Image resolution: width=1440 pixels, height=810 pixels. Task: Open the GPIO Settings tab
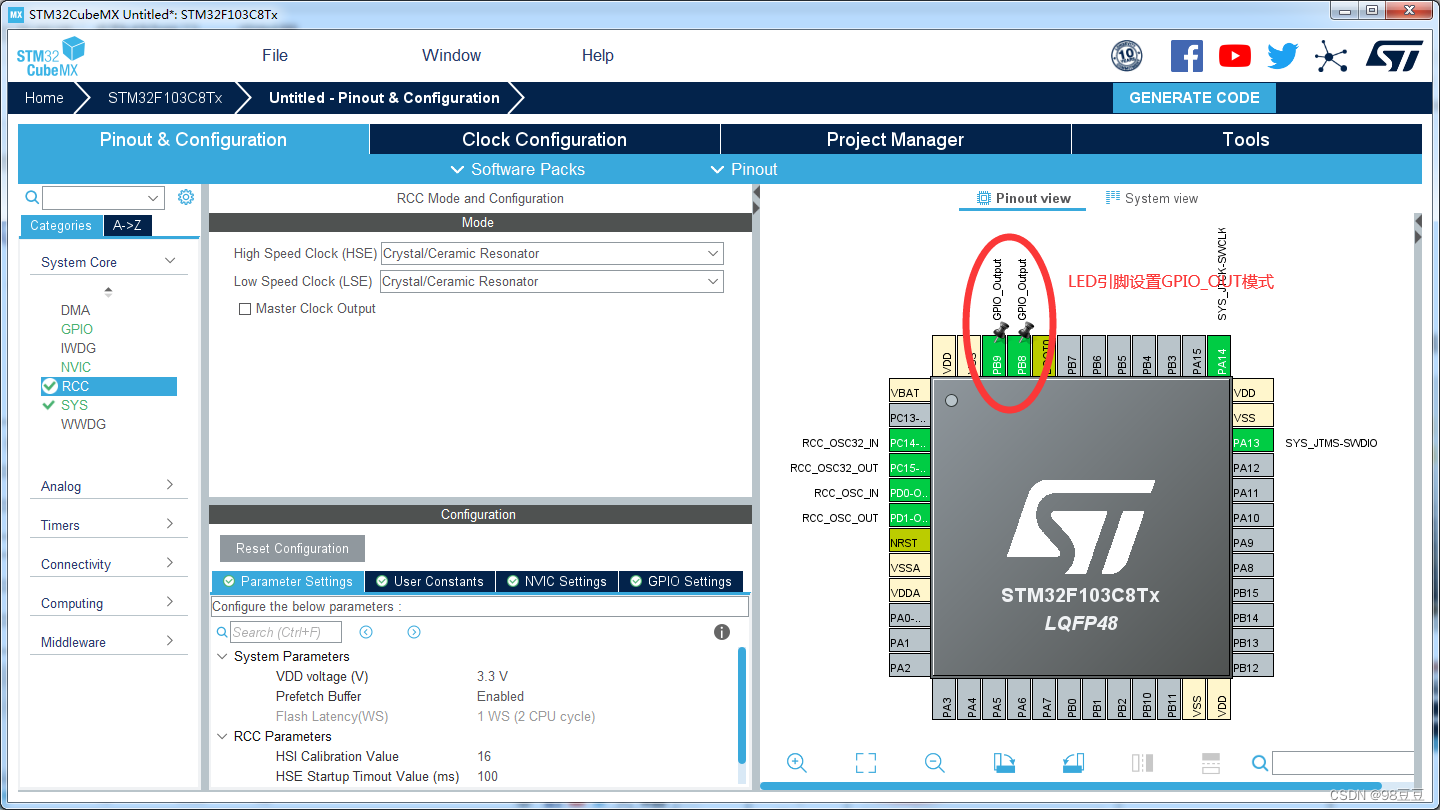pyautogui.click(x=681, y=581)
